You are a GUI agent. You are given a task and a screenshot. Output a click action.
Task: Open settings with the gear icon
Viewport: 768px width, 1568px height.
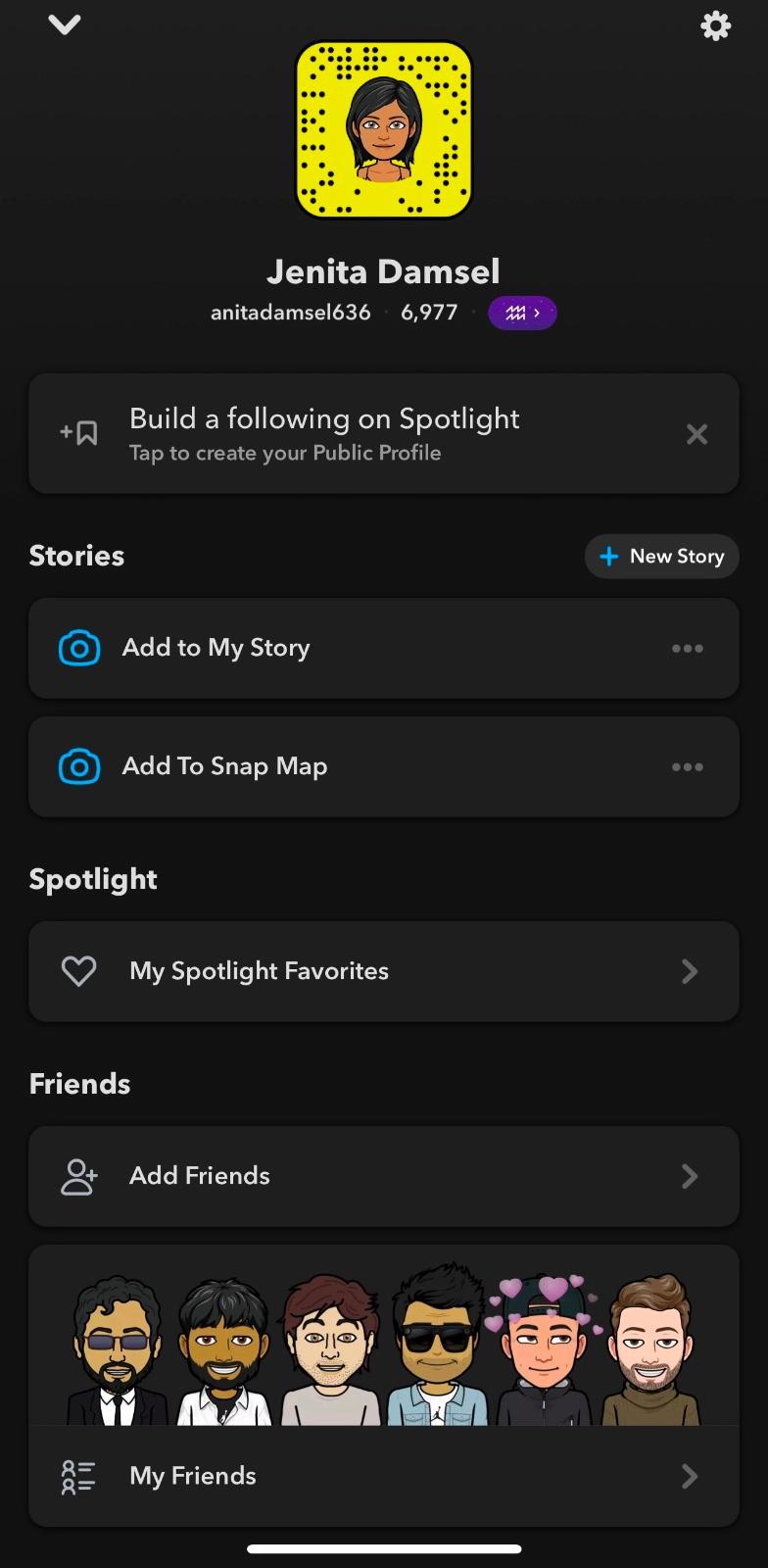pyautogui.click(x=716, y=25)
